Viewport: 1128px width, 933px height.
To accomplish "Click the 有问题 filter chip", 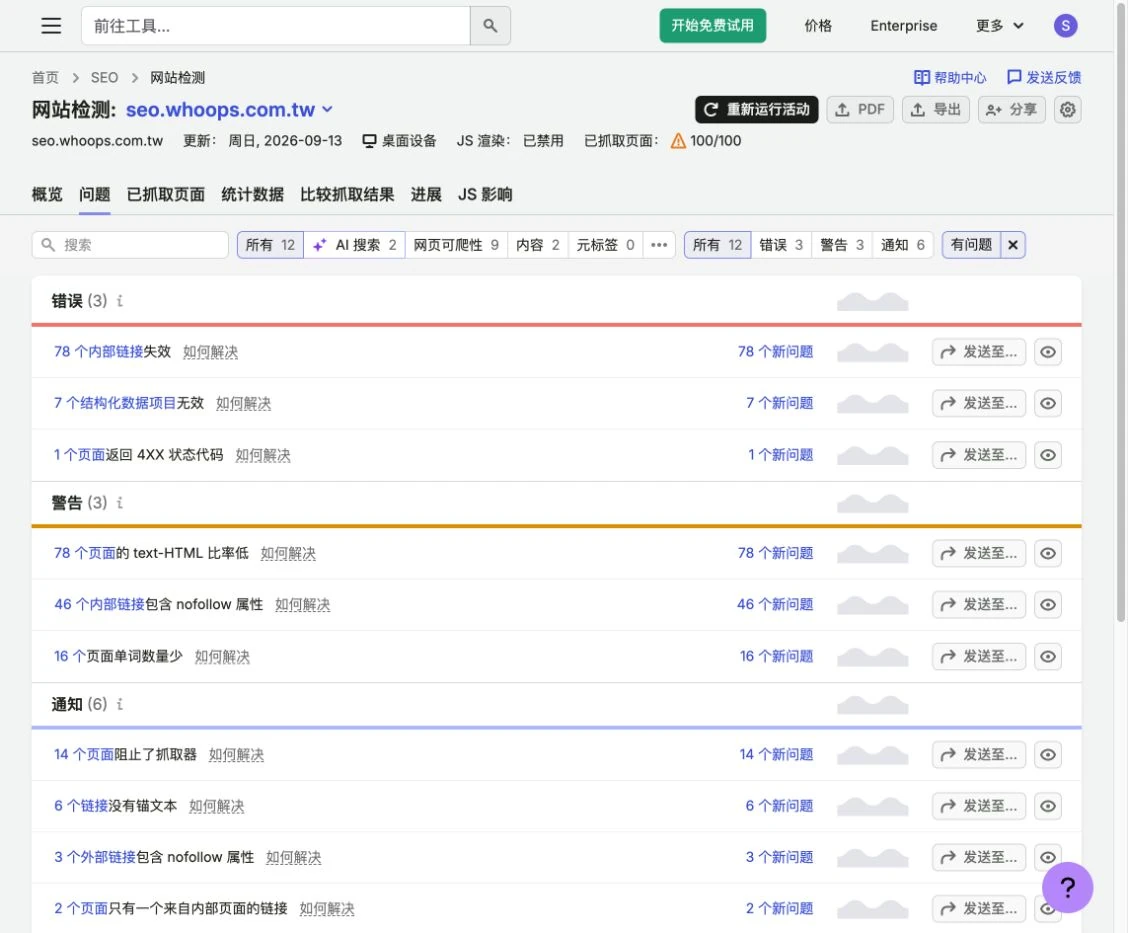I will [971, 245].
